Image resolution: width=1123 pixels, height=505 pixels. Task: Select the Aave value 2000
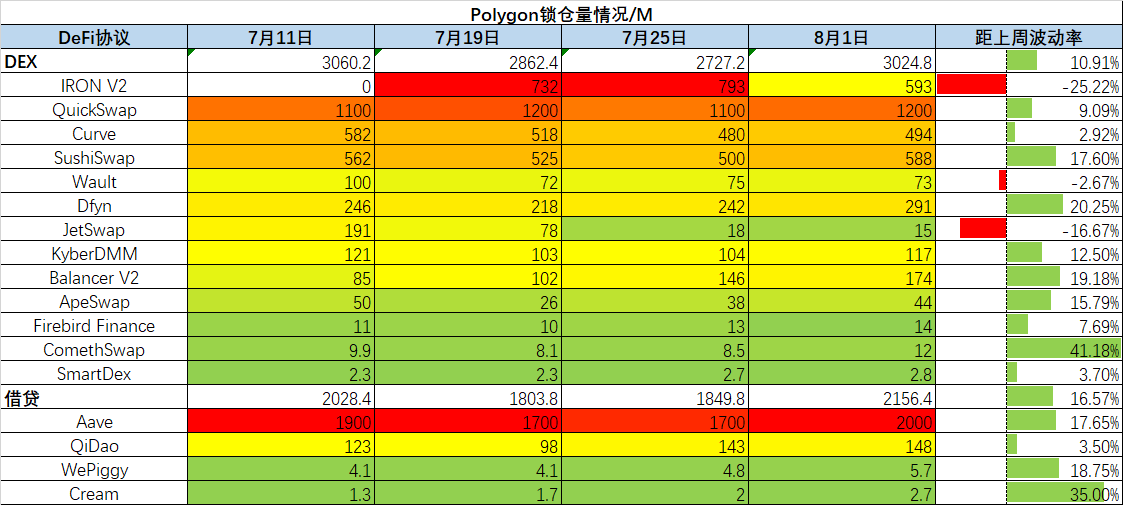842,423
